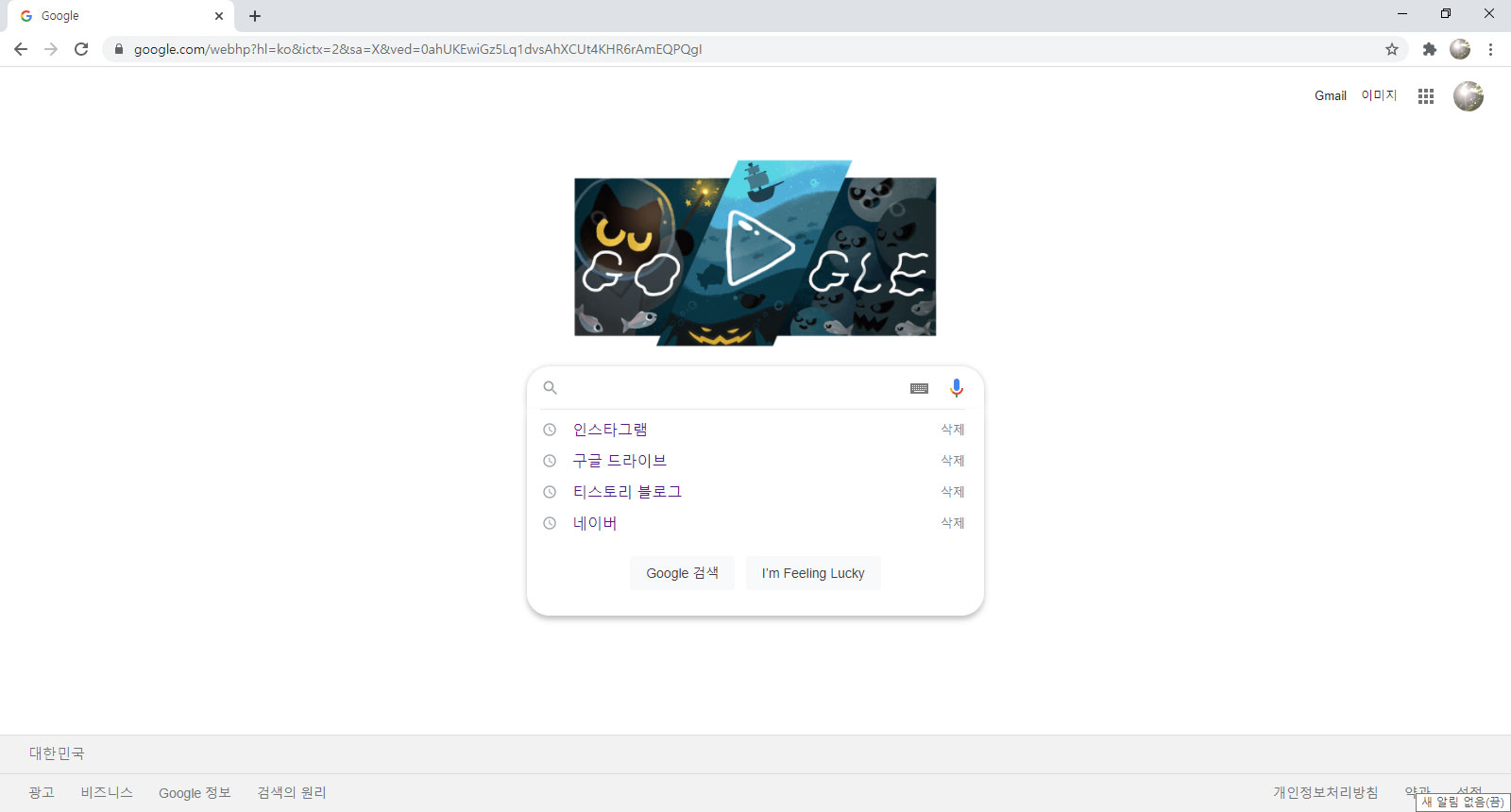Minimize the Chrome window
Image resolution: width=1511 pixels, height=812 pixels.
1402,14
